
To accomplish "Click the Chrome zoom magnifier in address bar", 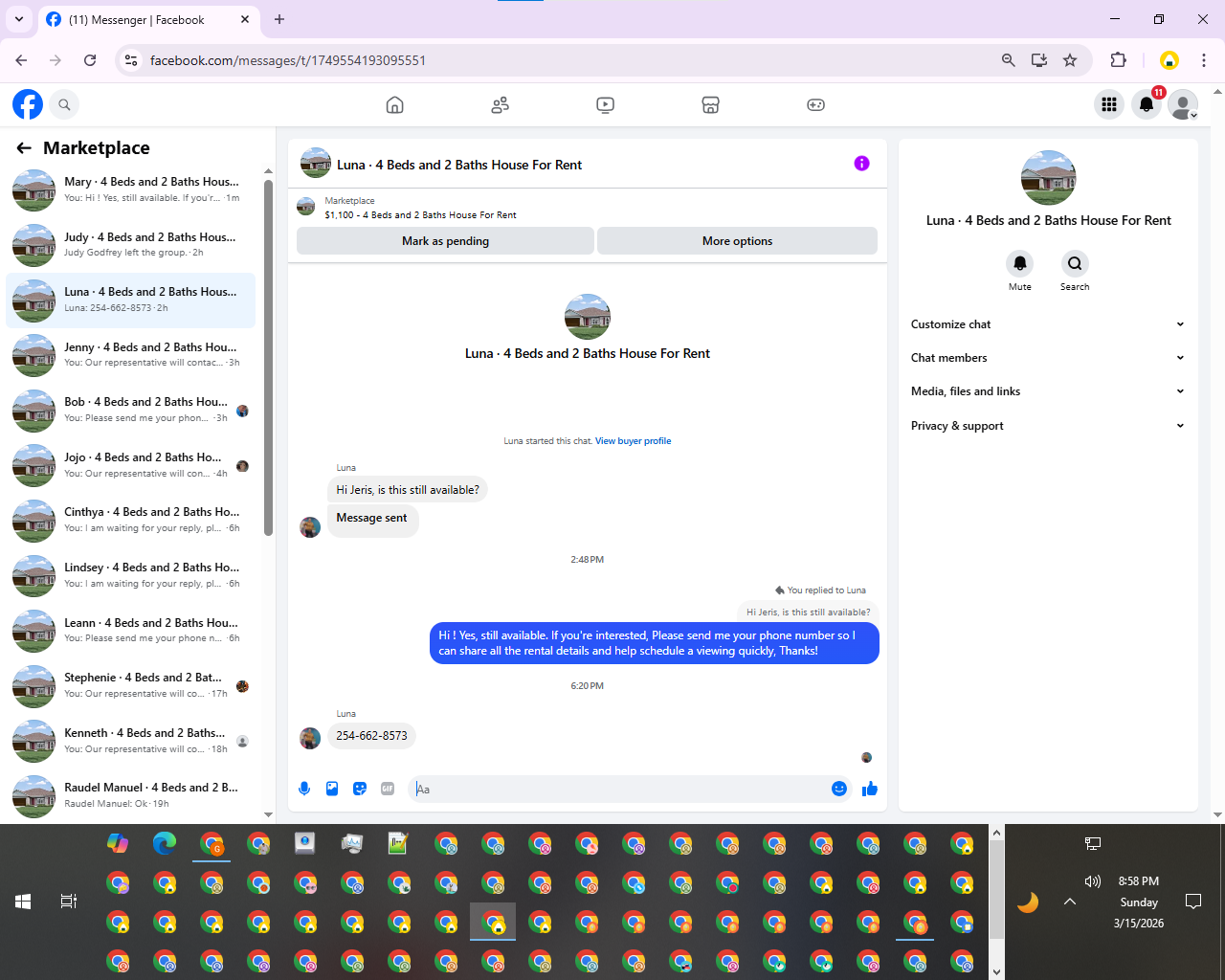I will (x=1008, y=60).
